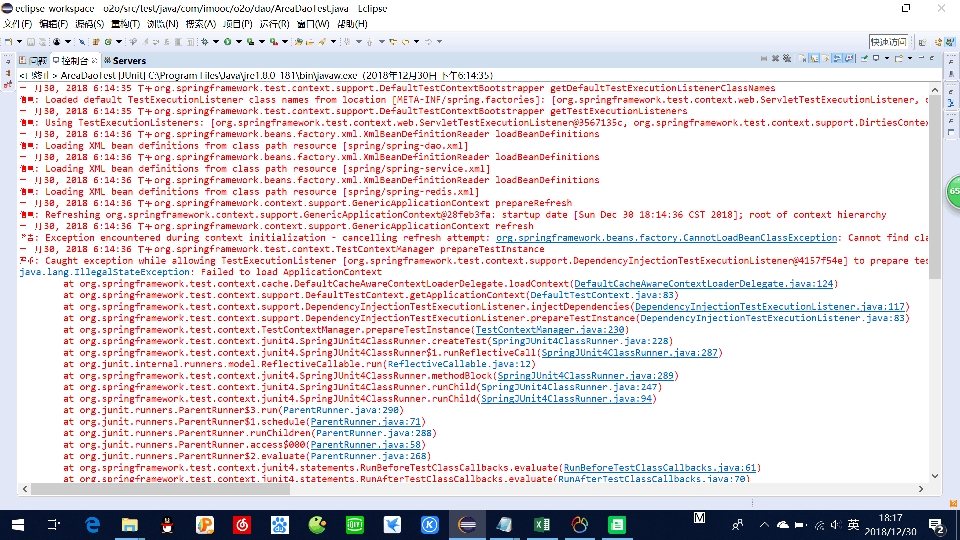Click the Coverage run toolbar icon
The height and width of the screenshot is (540, 960).
(x=250, y=42)
